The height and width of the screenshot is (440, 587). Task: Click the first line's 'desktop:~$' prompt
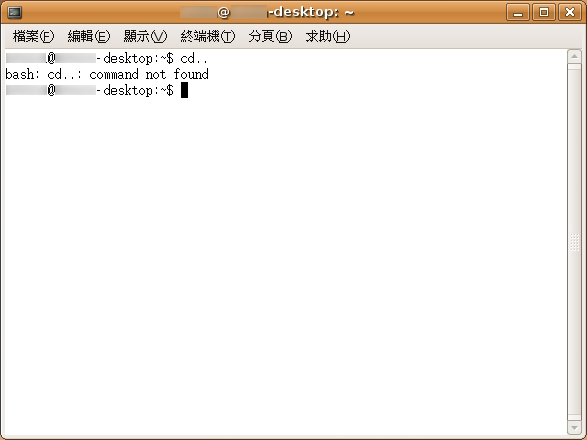click(139, 58)
